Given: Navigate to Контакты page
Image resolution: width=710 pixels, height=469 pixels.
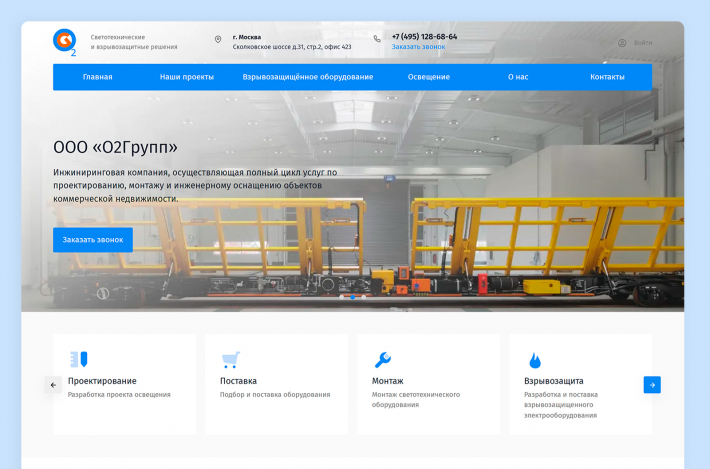Looking at the screenshot, I should (607, 77).
